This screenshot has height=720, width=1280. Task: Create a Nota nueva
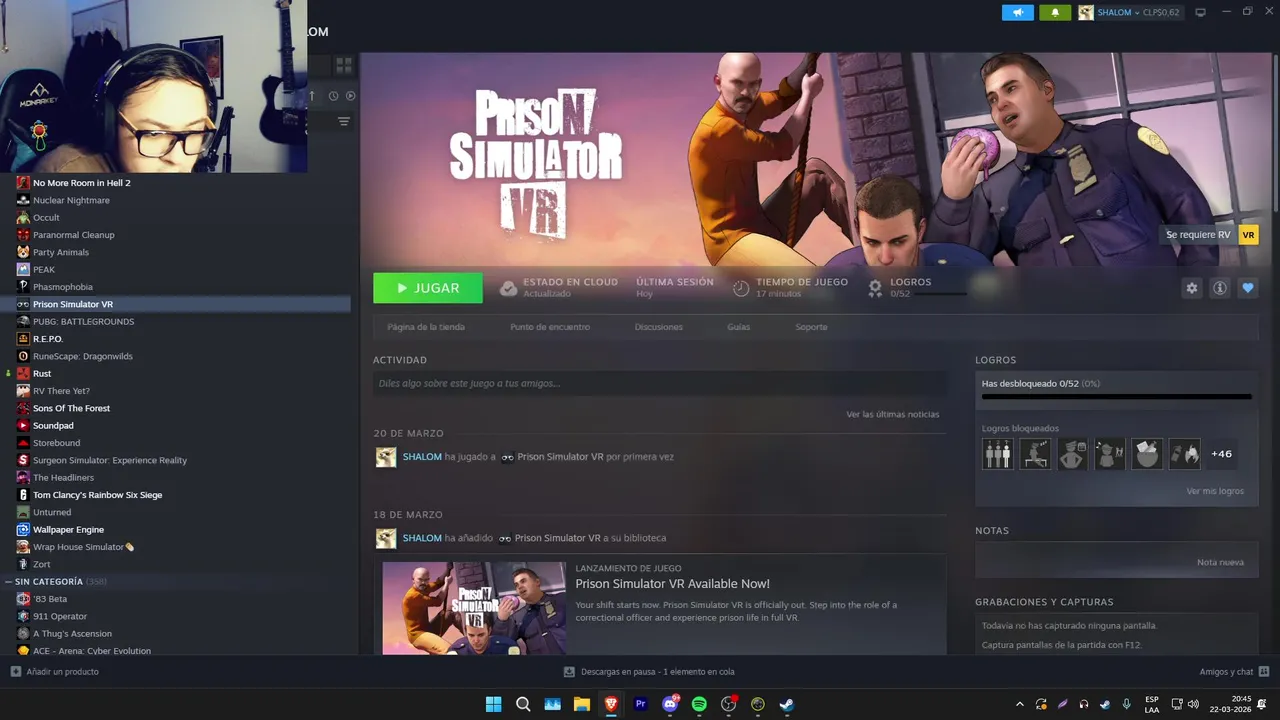click(1220, 562)
